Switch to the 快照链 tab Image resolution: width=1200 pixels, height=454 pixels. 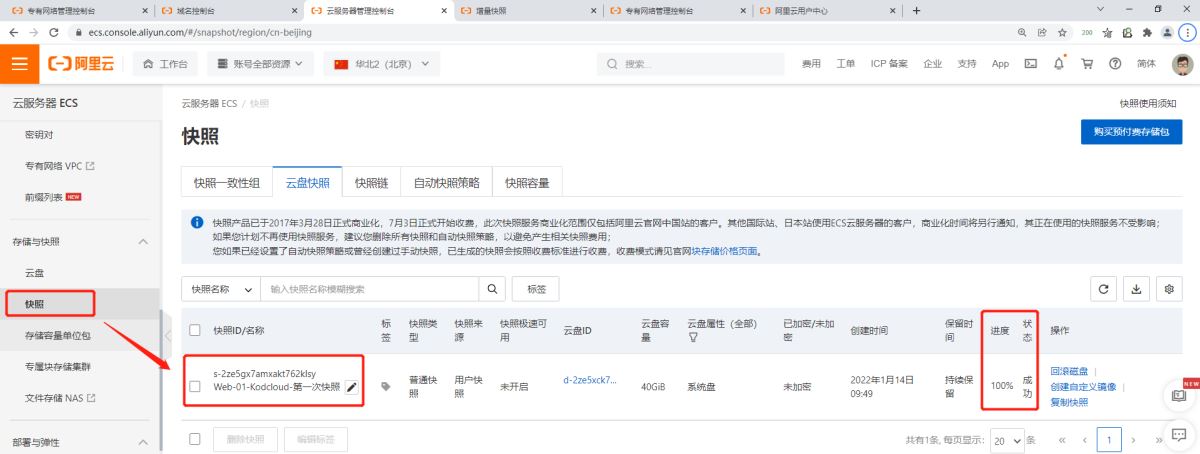[371, 183]
